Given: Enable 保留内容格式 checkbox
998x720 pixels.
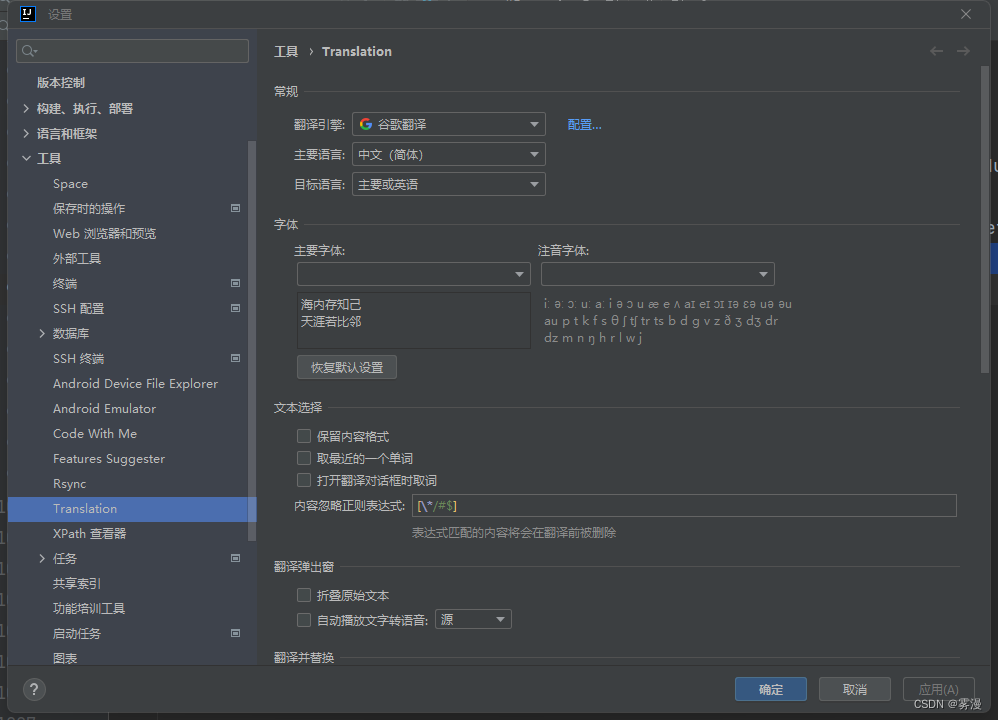Looking at the screenshot, I should [x=304, y=435].
